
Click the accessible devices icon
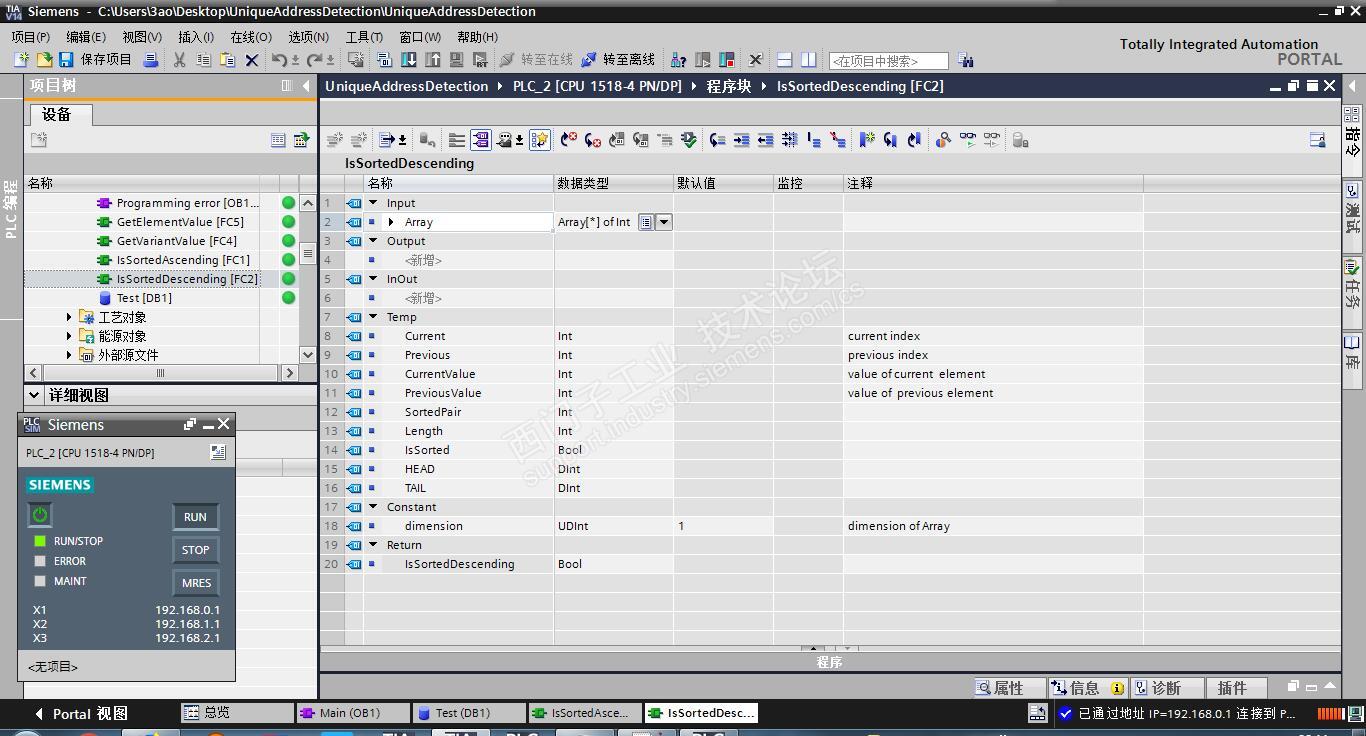[x=679, y=60]
